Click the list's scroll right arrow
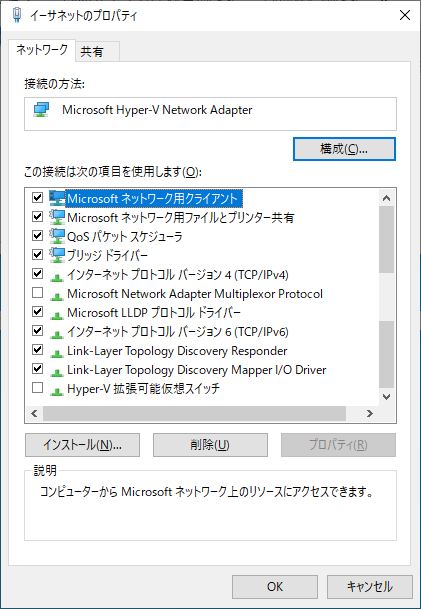The width and height of the screenshot is (421, 609). point(370,414)
